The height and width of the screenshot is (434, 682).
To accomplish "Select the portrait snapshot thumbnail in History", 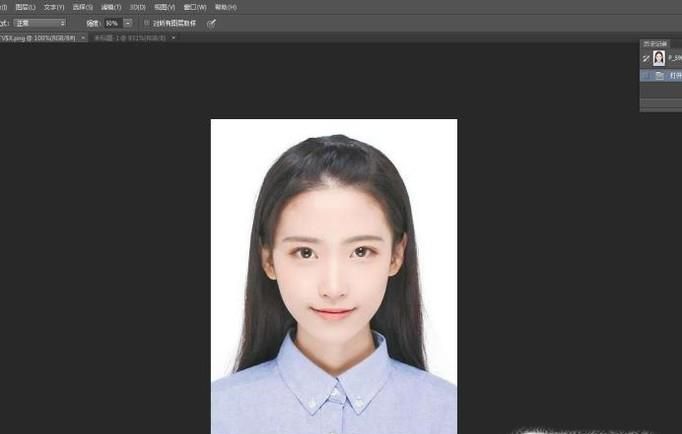I will pos(659,58).
